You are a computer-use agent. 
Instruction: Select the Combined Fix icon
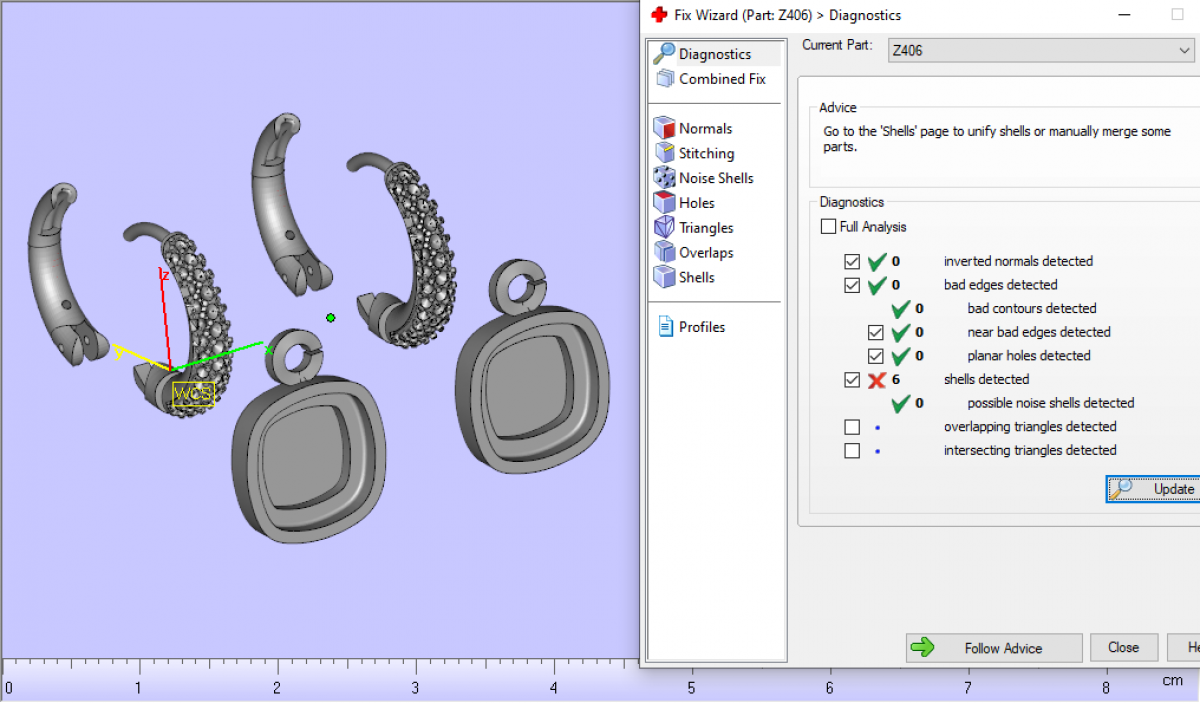[x=664, y=79]
